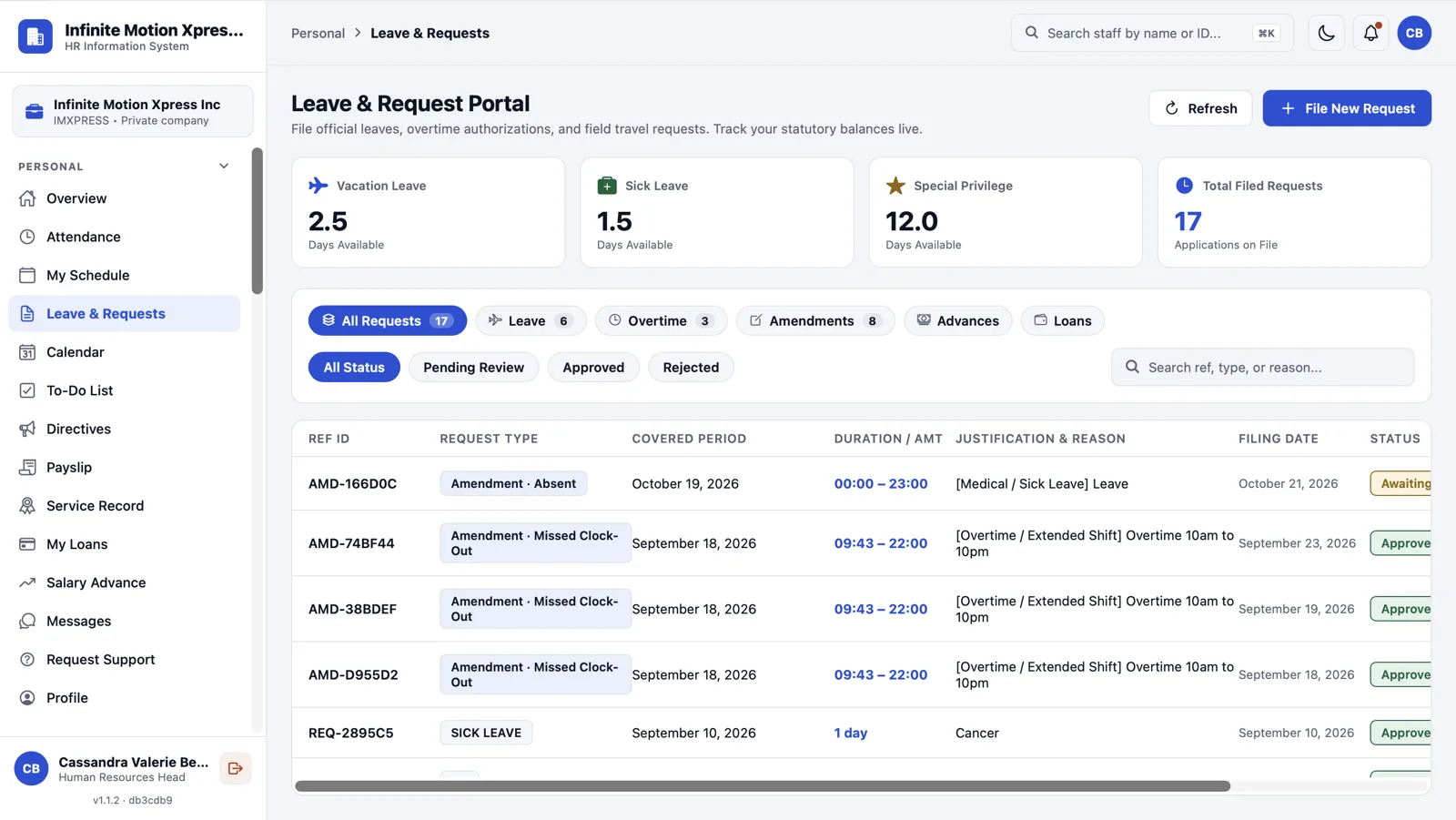The height and width of the screenshot is (820, 1456).
Task: Open My Loans in sidebar
Action: tap(125, 544)
